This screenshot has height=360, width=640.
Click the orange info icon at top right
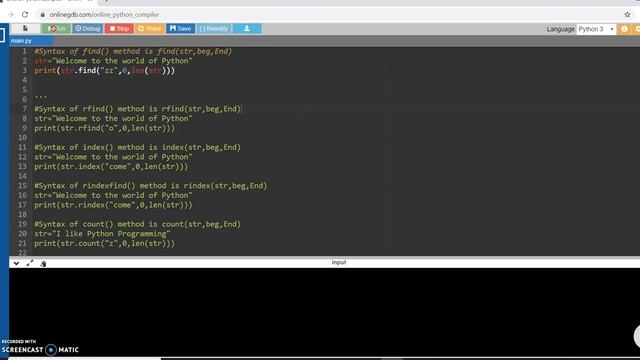(x=624, y=29)
